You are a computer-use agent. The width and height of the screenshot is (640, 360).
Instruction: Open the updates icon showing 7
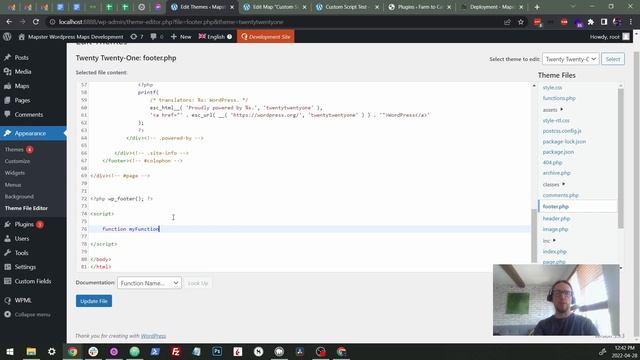136,37
